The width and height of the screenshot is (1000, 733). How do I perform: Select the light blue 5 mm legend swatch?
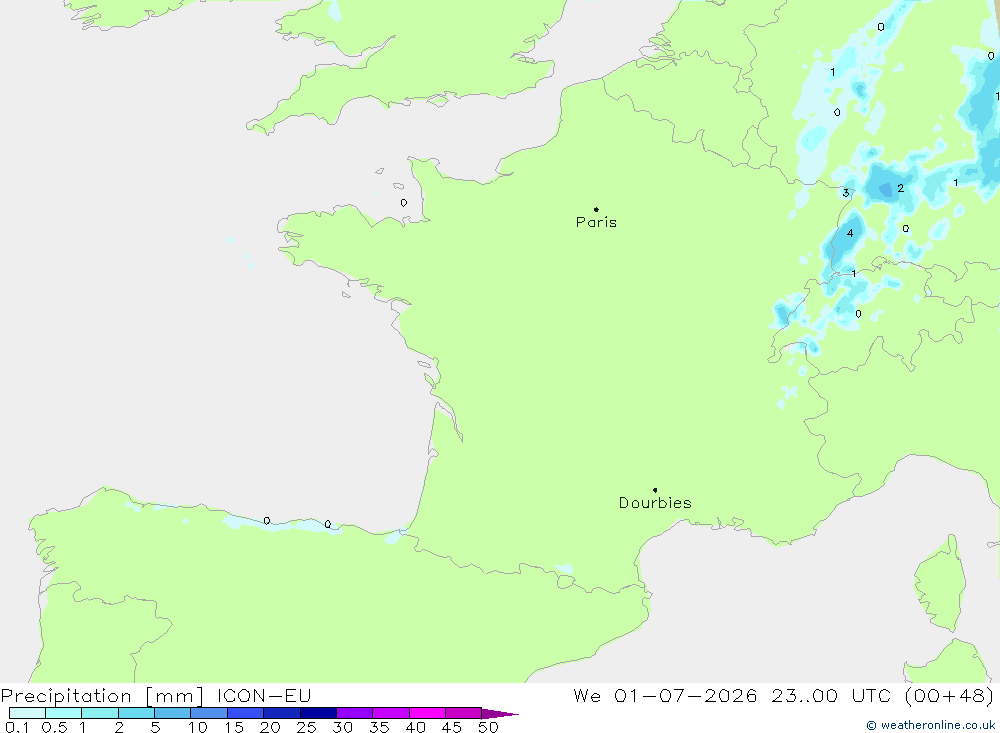point(172,713)
